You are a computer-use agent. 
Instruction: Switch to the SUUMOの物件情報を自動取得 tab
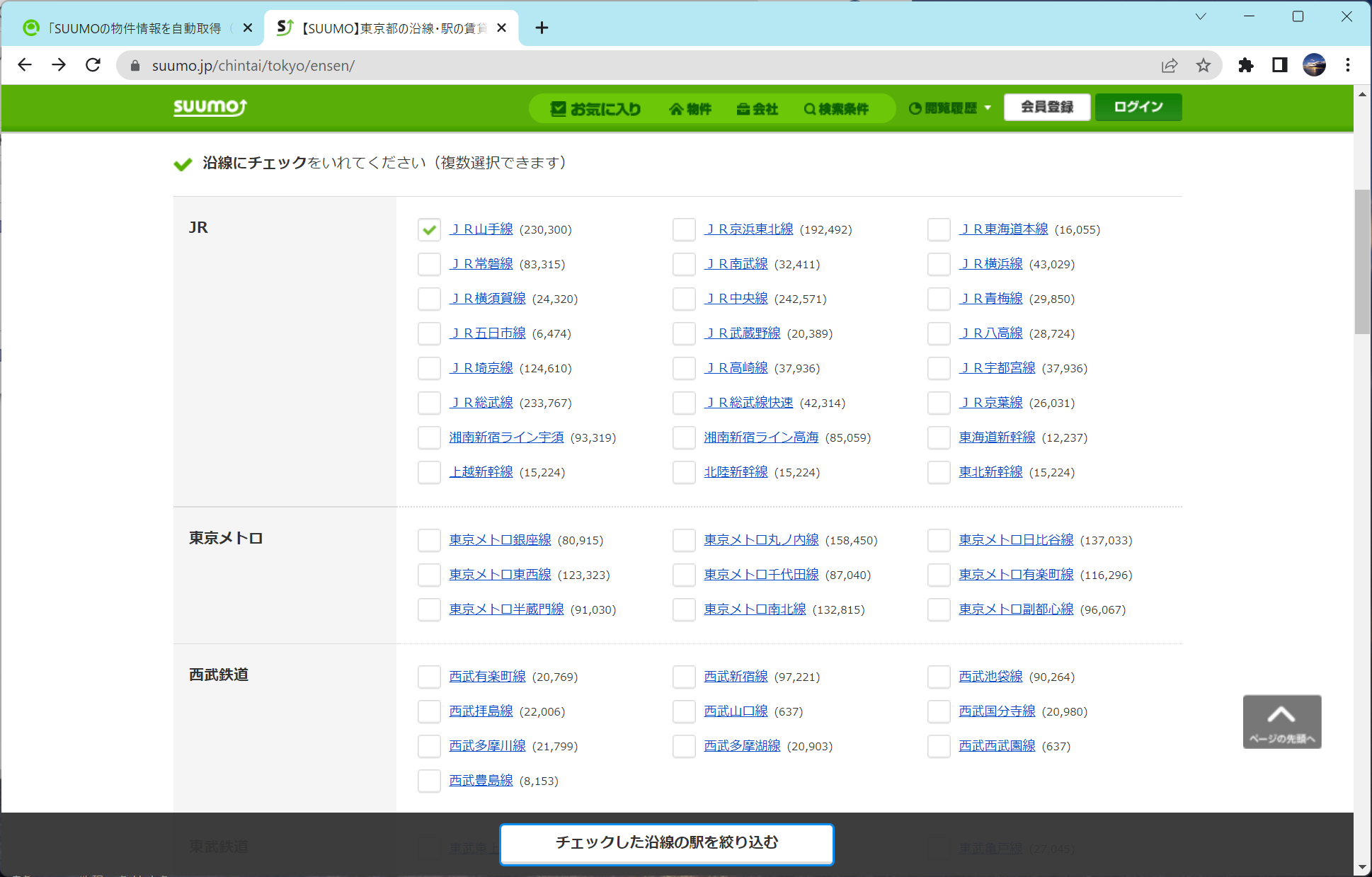(133, 28)
